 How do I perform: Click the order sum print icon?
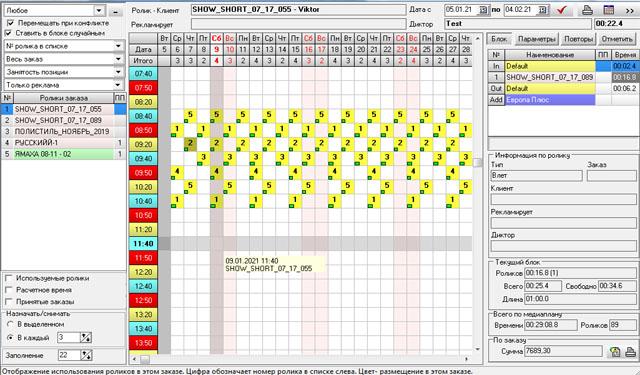click(631, 352)
